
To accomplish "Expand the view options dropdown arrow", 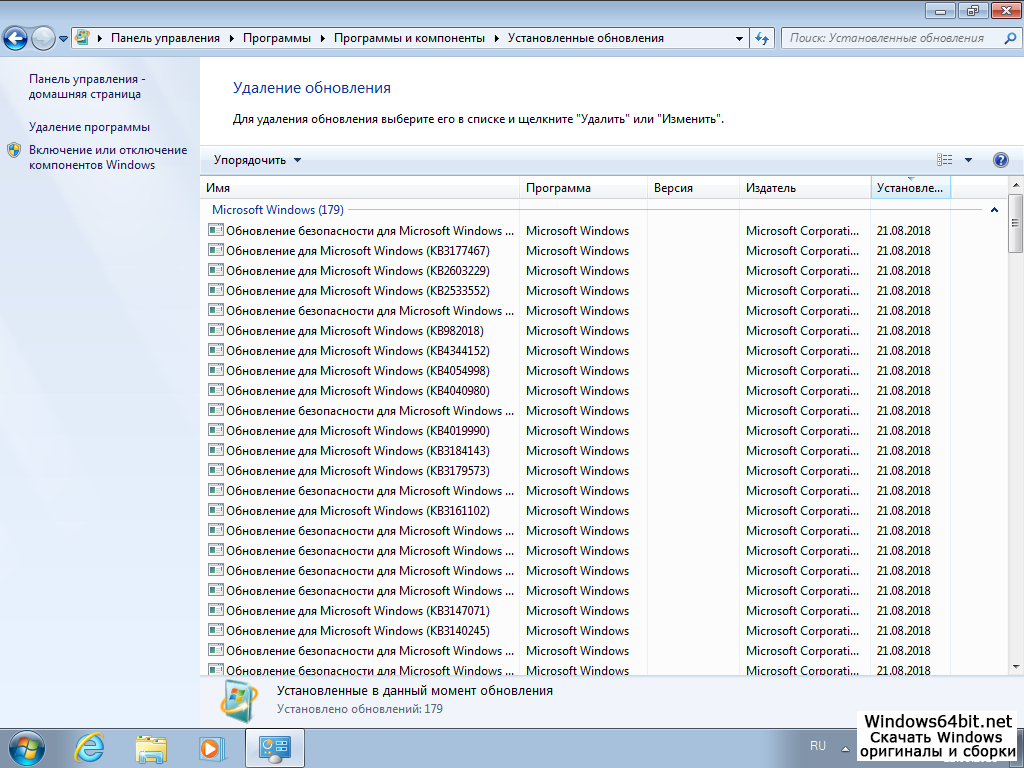I will 968,160.
